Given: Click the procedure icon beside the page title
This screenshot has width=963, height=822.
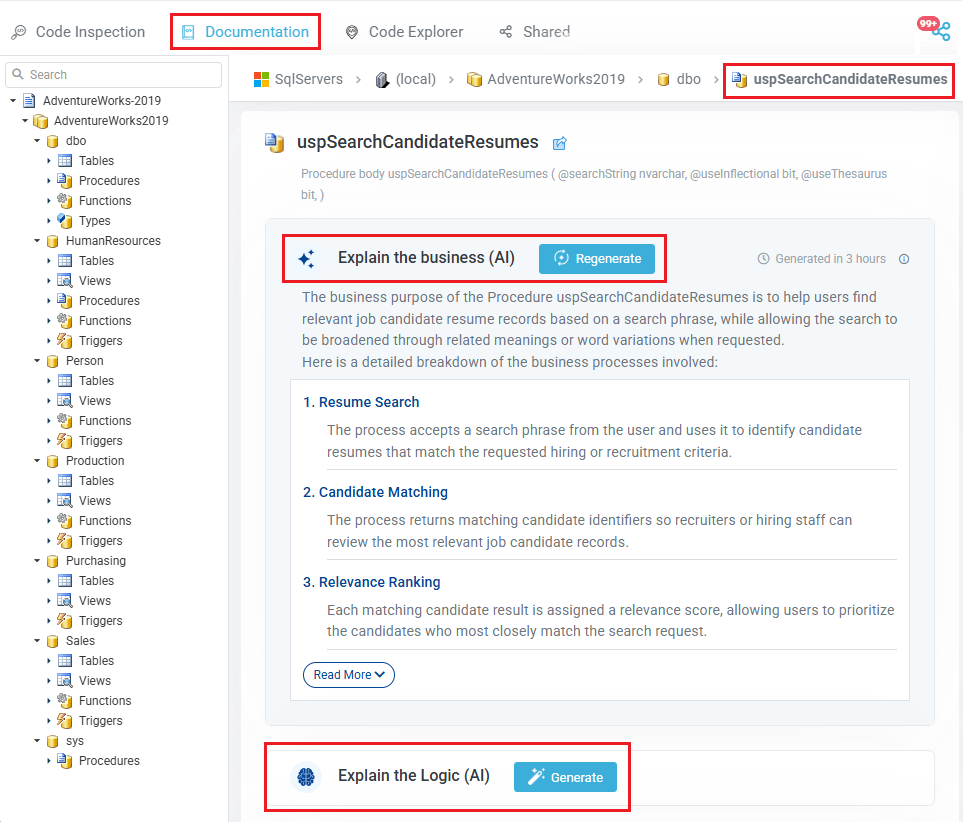Looking at the screenshot, I should click(275, 143).
